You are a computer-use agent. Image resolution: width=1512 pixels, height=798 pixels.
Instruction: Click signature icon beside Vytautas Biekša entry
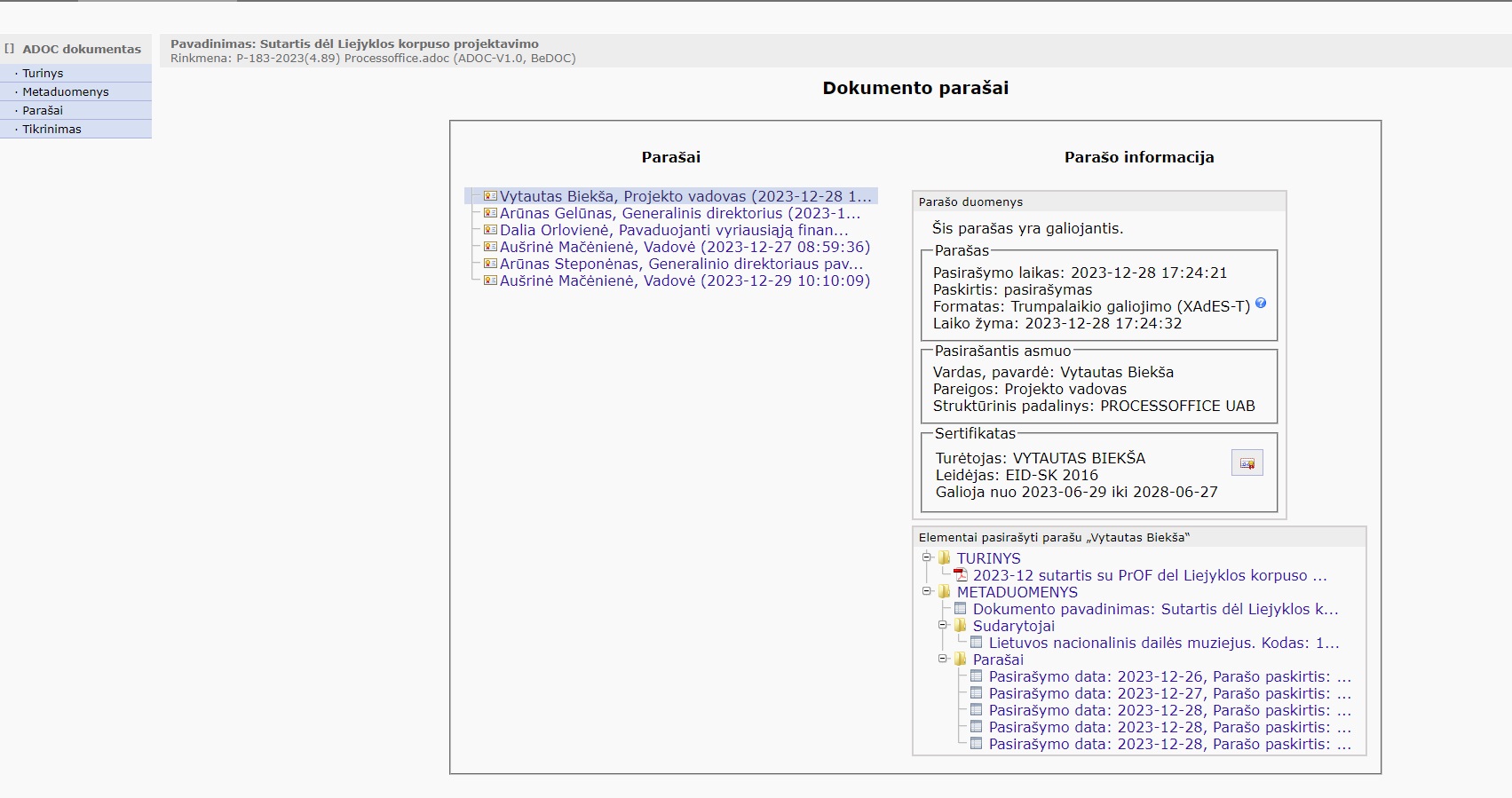pos(490,196)
